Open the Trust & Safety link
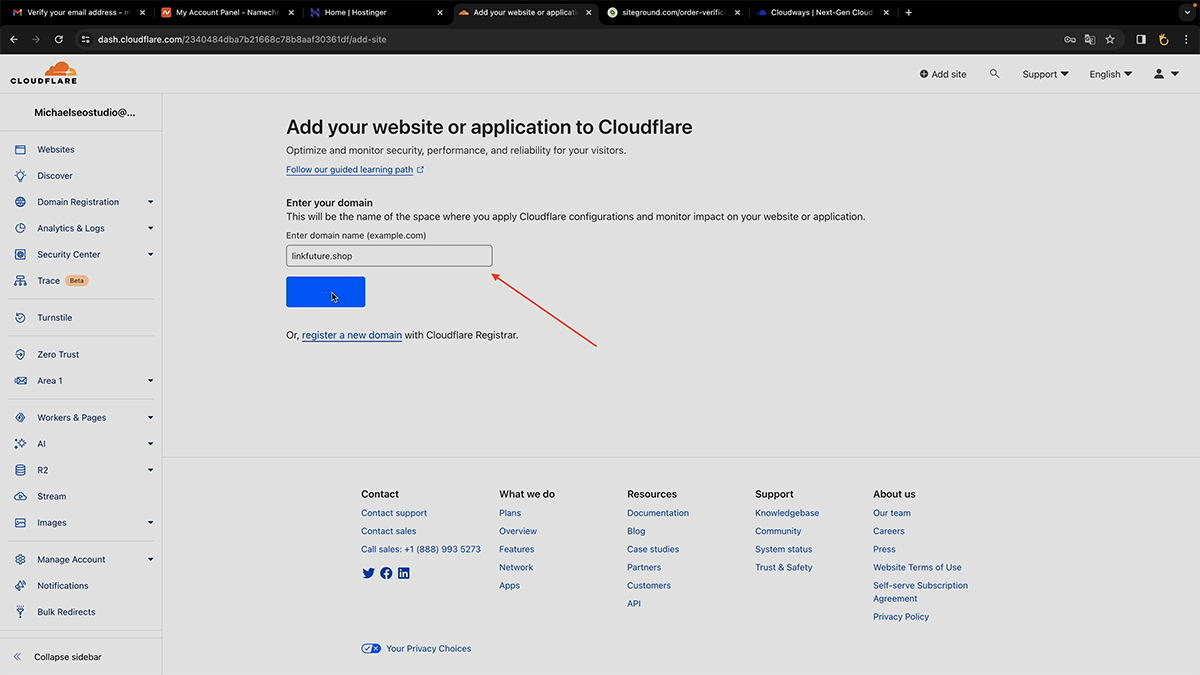The image size is (1200, 675). pos(784,567)
